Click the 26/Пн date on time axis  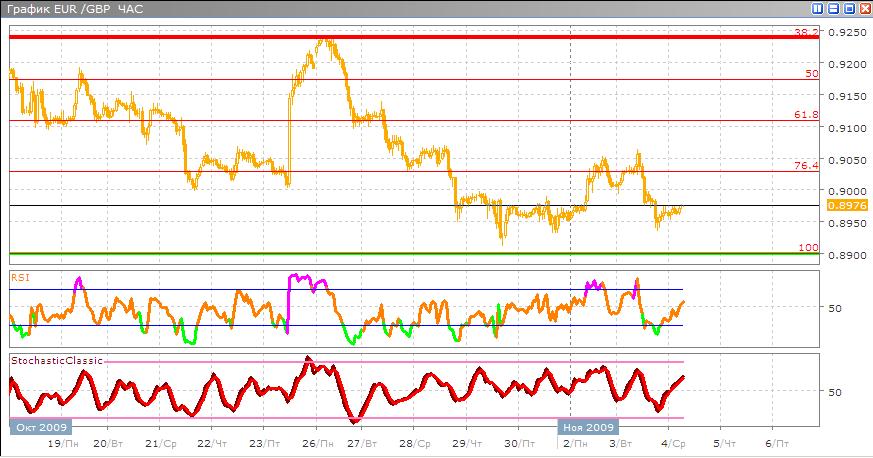coord(316,442)
